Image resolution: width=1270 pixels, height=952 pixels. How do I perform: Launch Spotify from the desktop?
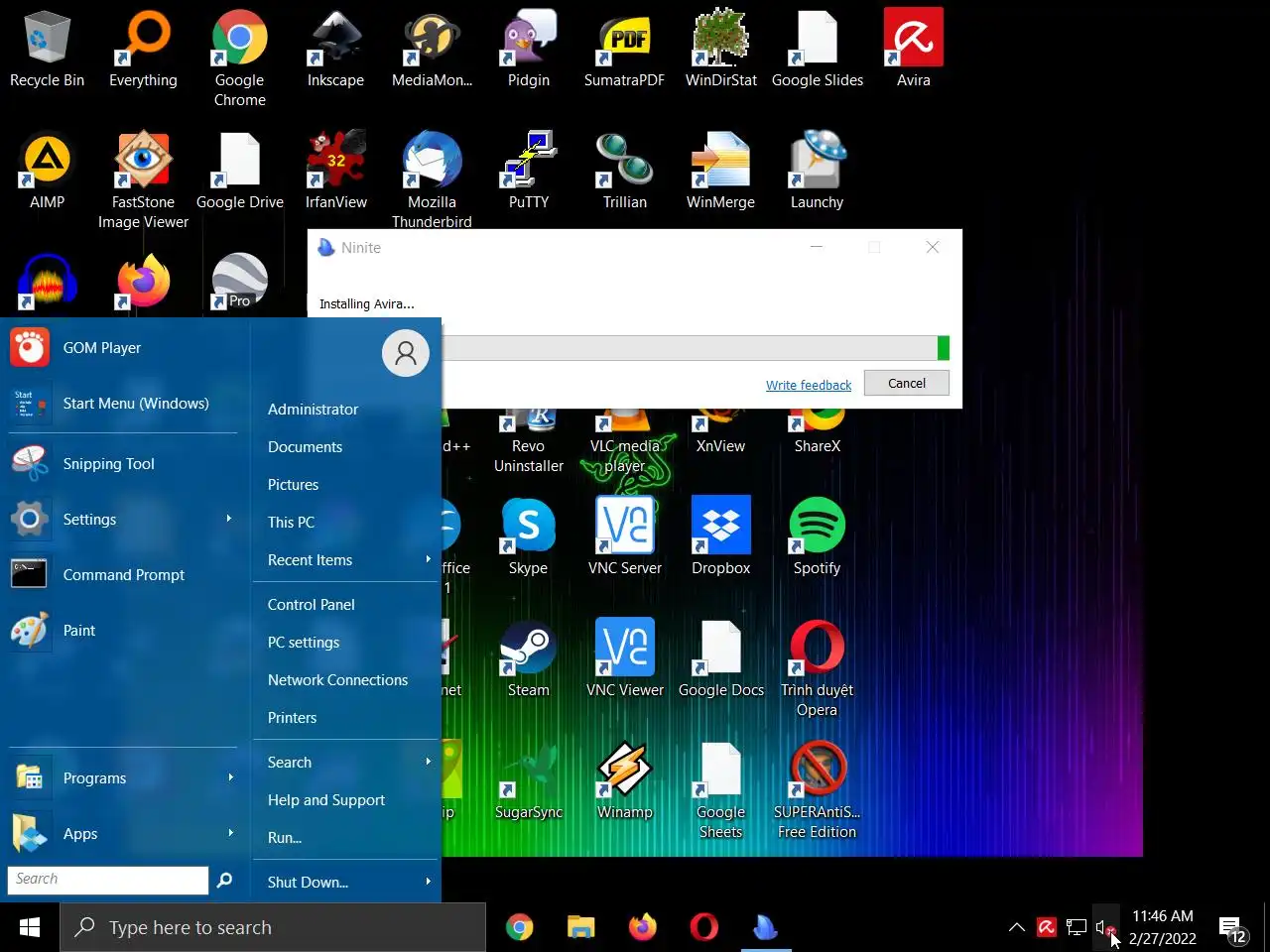point(817,536)
